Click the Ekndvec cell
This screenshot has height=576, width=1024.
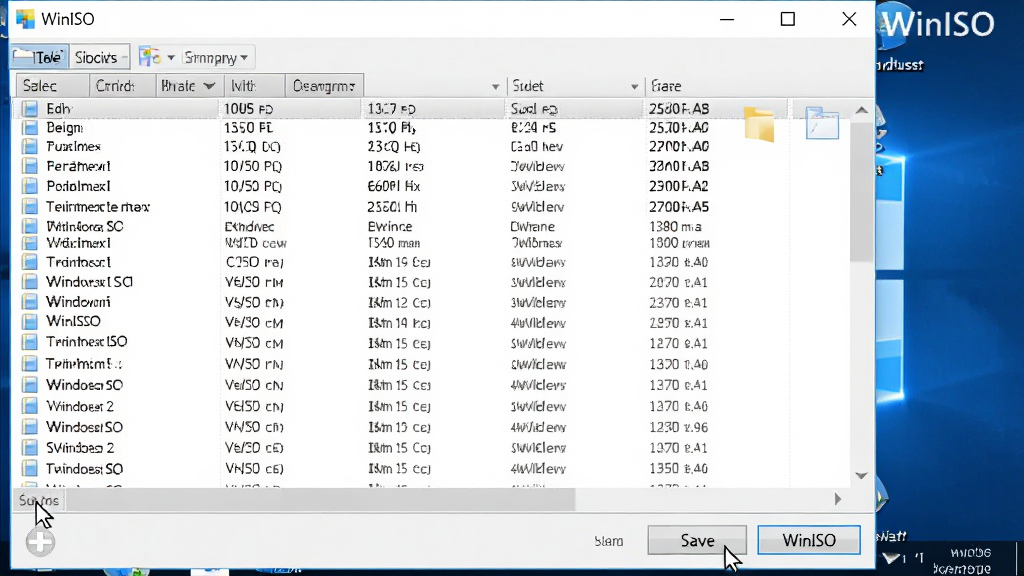249,227
